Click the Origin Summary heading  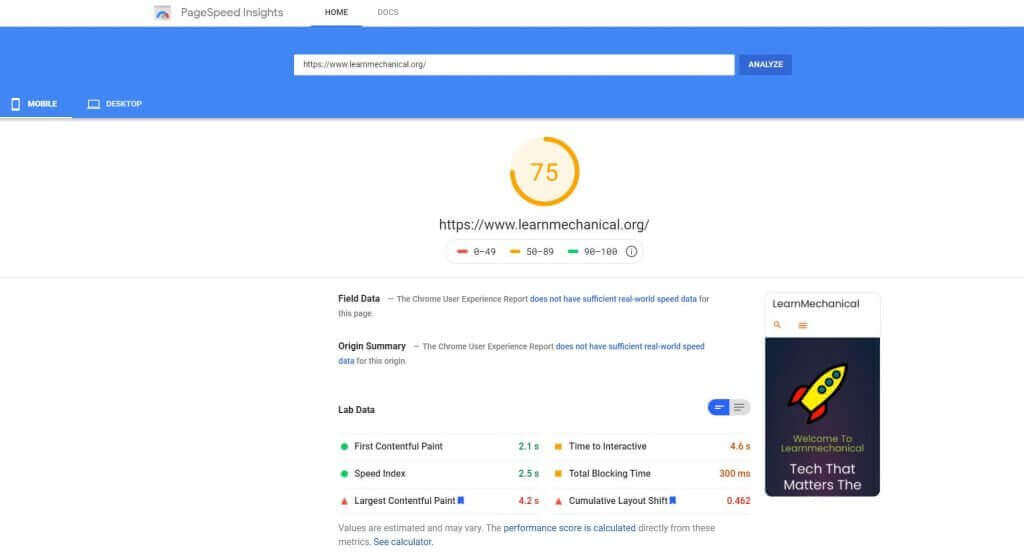[x=372, y=346]
